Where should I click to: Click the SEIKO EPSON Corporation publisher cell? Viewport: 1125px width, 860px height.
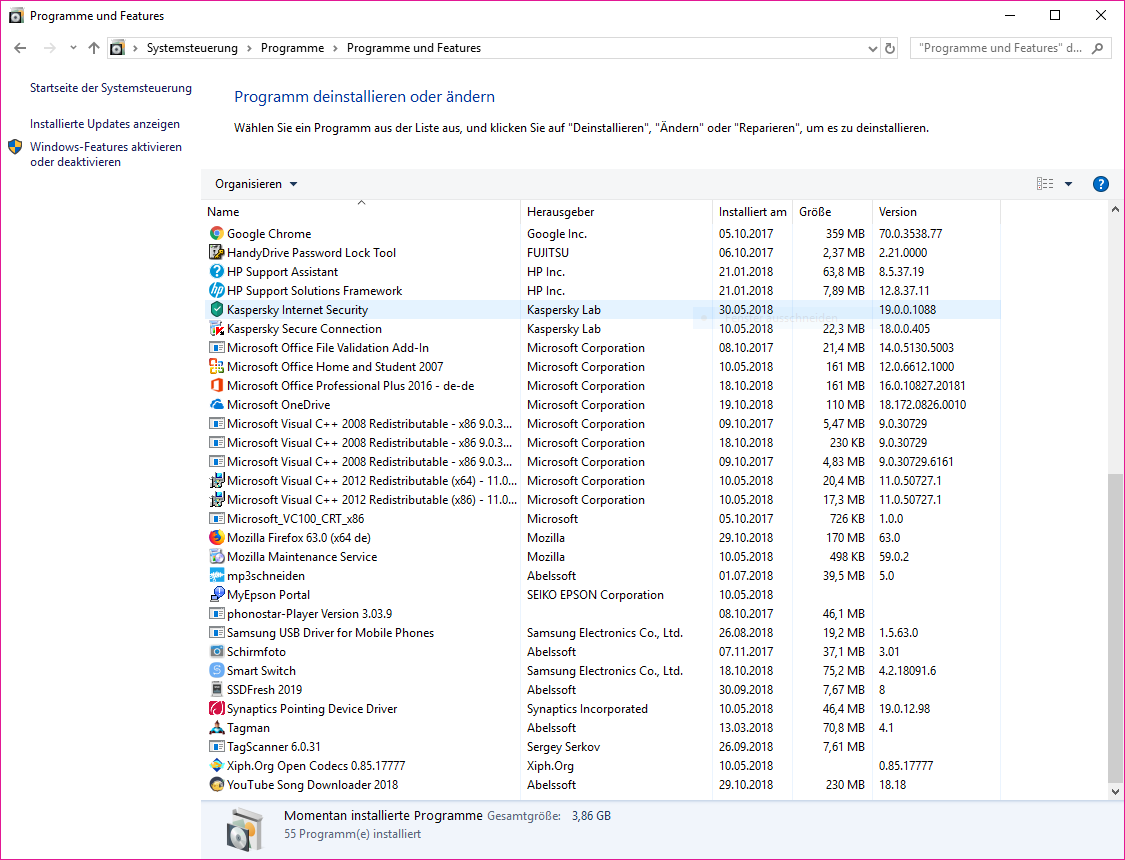coord(595,595)
